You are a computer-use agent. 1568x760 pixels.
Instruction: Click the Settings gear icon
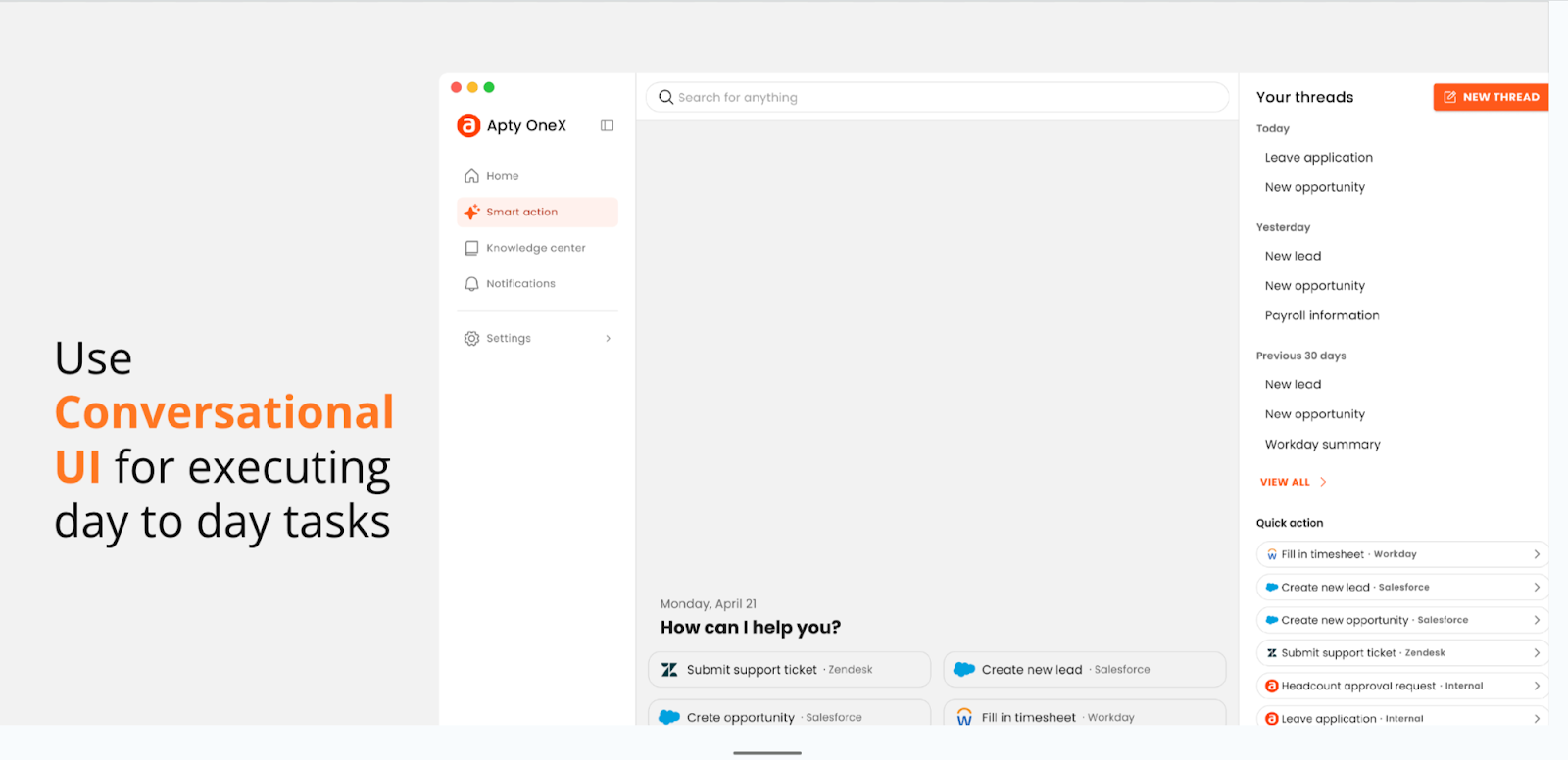(471, 338)
